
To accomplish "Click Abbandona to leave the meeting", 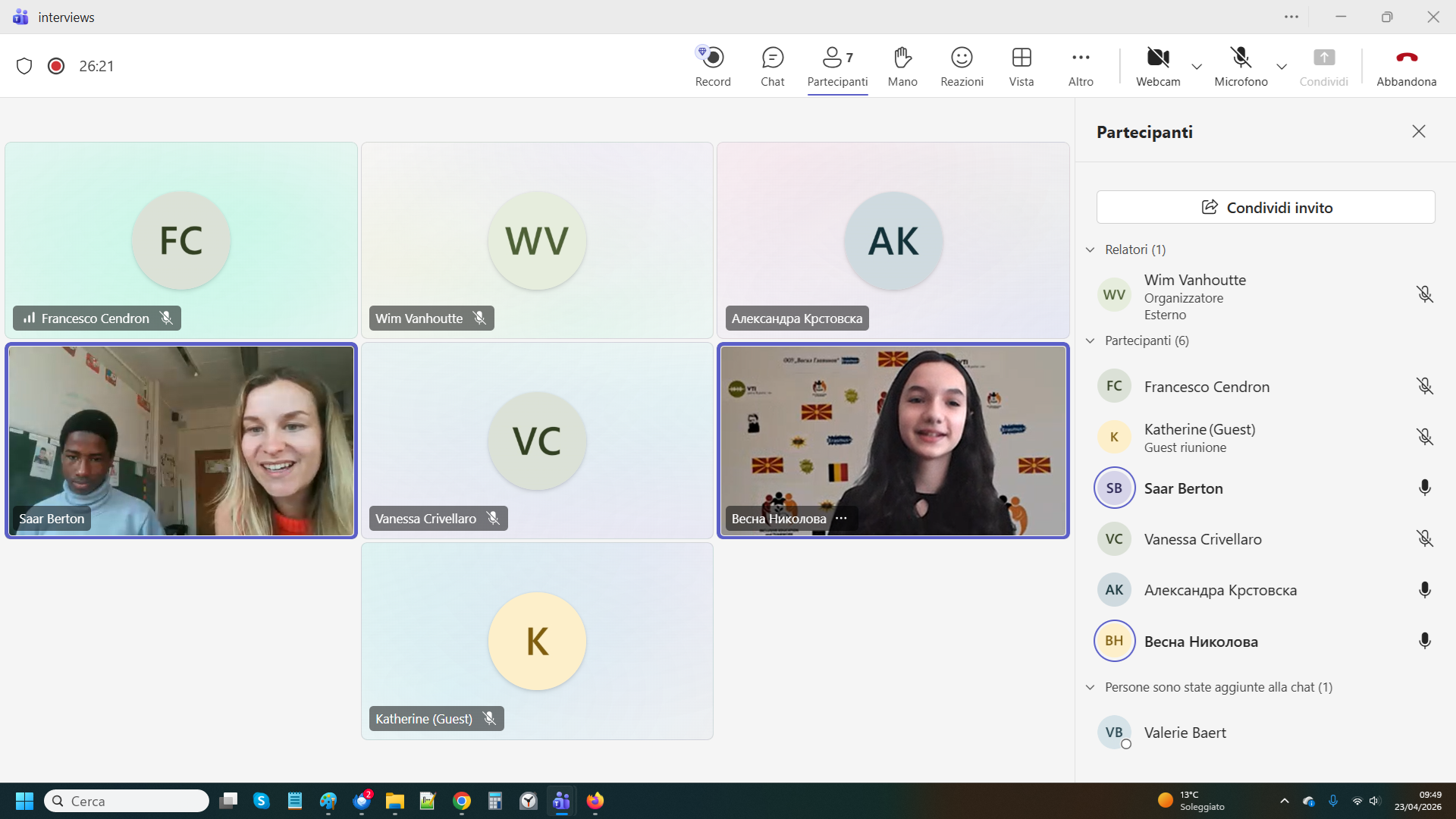I will coord(1406,67).
